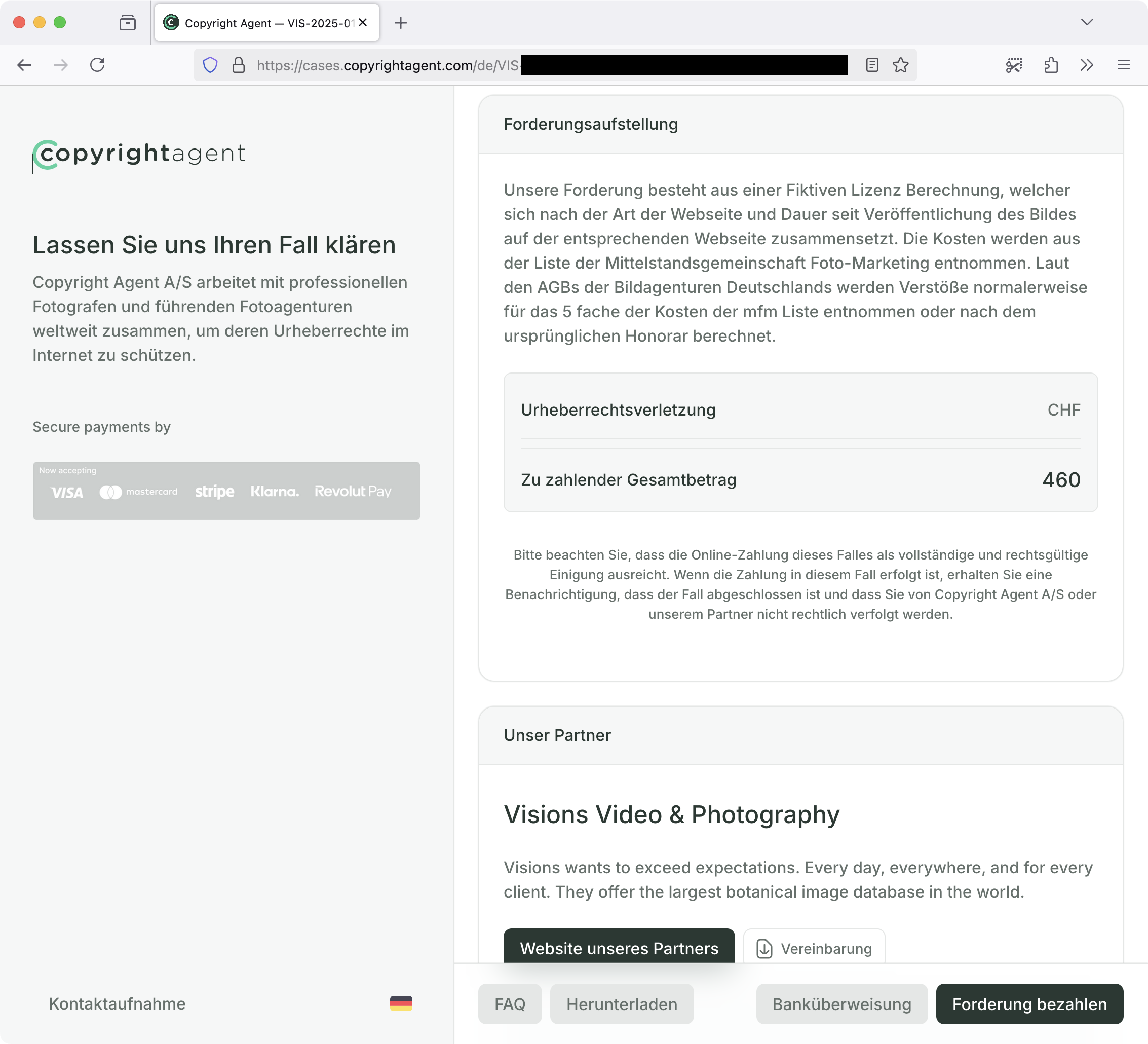
Task: Click the Forderung bezahlen button
Action: [x=1029, y=1004]
